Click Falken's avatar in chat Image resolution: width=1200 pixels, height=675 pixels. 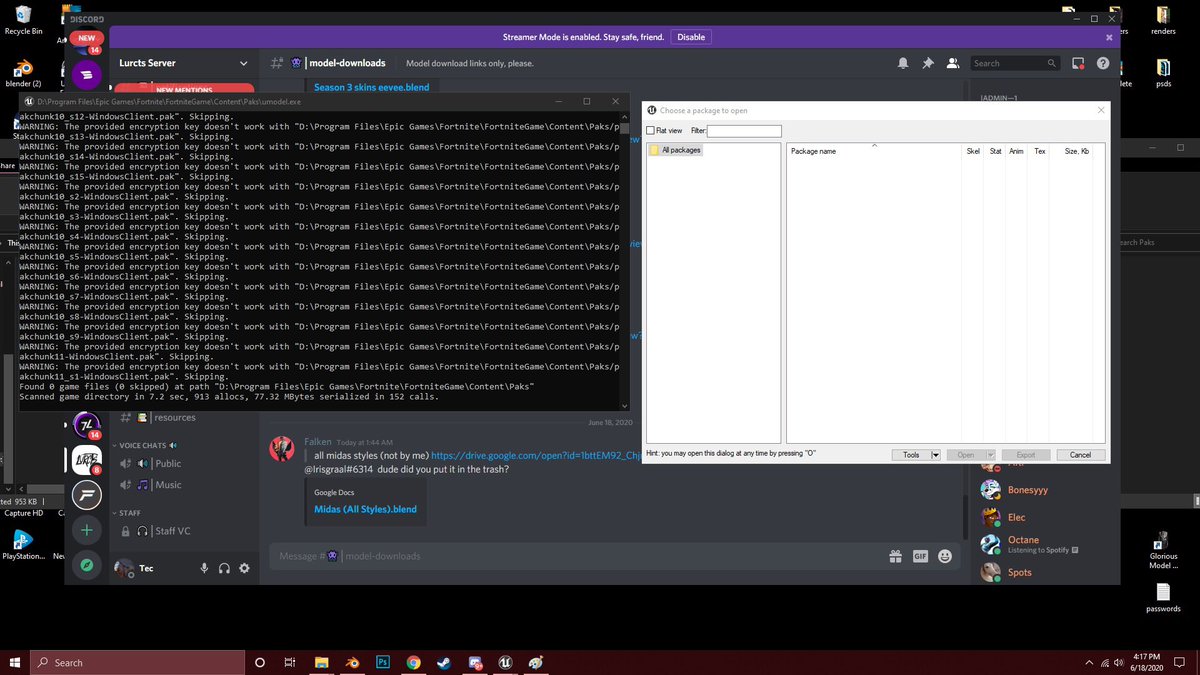tap(282, 449)
